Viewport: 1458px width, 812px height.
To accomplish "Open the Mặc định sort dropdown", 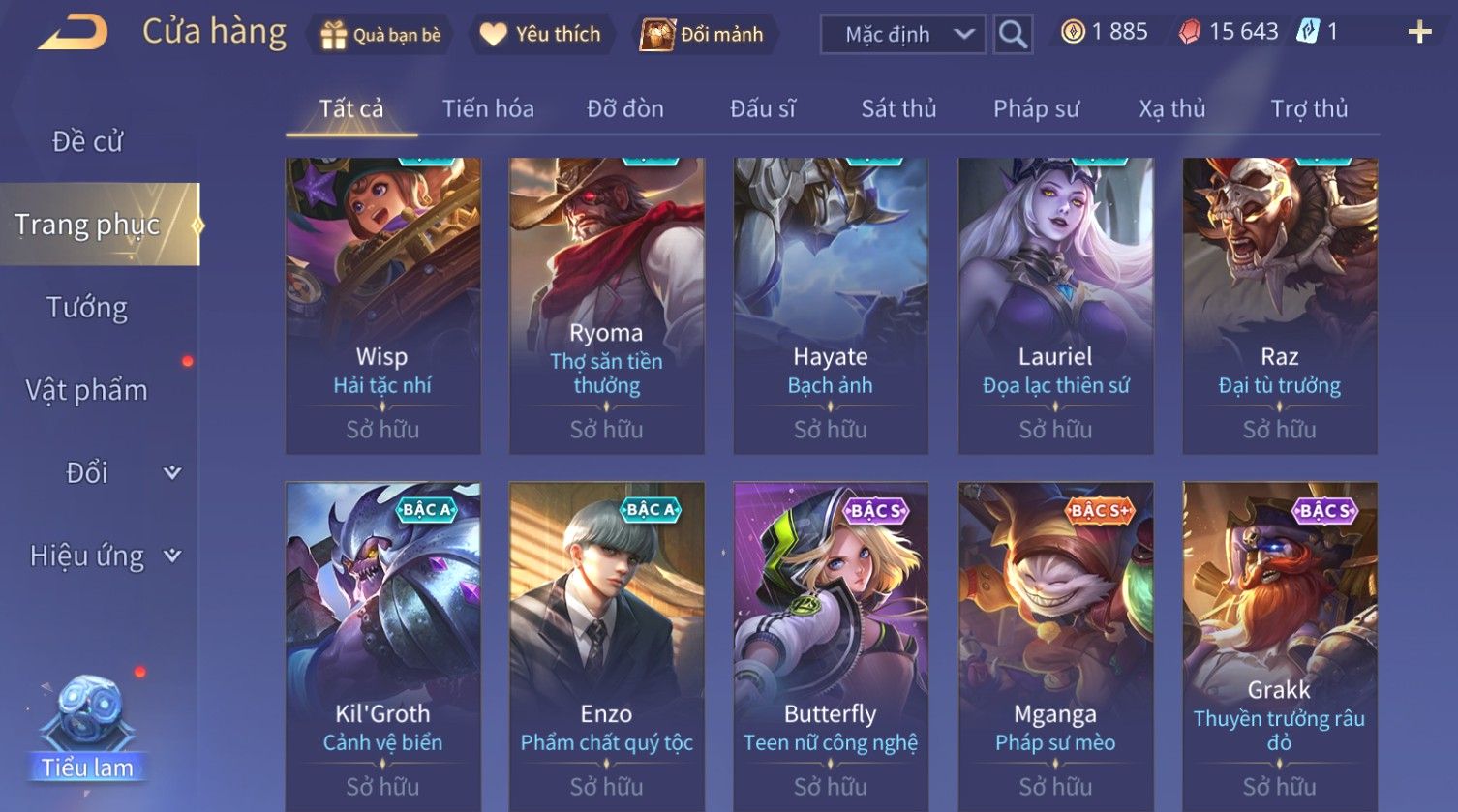I will coord(902,35).
